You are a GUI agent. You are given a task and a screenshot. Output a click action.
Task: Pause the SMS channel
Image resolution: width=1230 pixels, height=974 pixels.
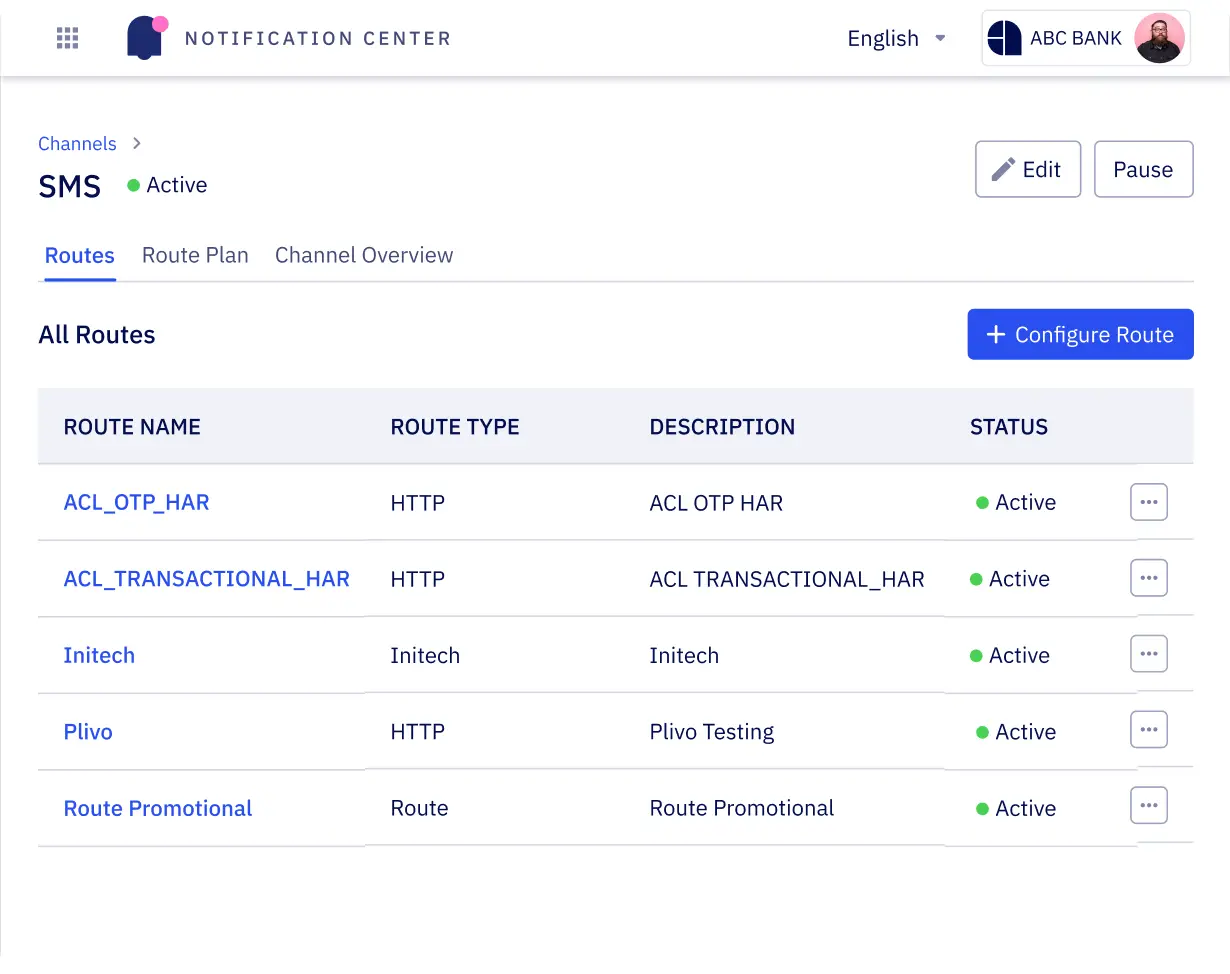(1144, 169)
